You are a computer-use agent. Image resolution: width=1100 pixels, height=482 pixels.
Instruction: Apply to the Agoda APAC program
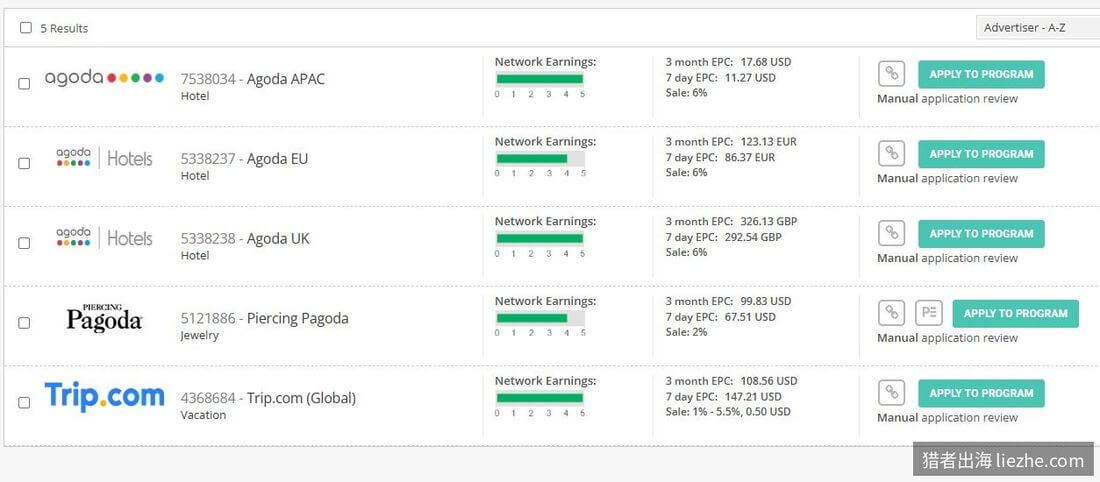pos(981,74)
